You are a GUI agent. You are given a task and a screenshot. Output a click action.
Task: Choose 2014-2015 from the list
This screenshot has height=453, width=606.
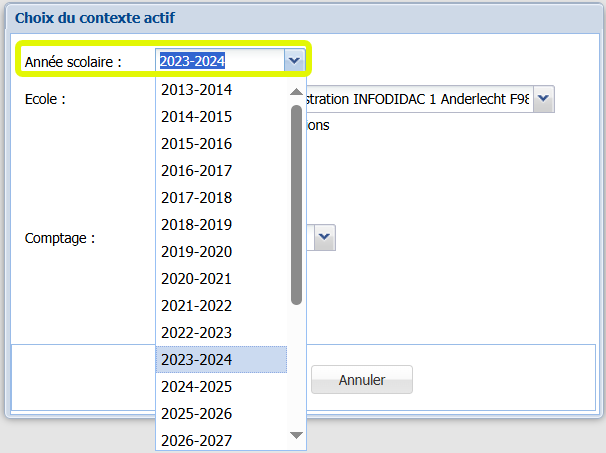pos(197,117)
